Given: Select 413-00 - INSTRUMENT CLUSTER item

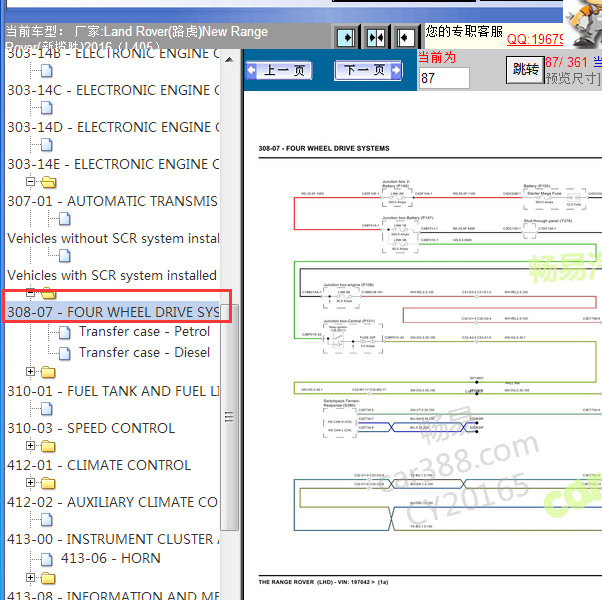Looking at the screenshot, I should point(114,539).
